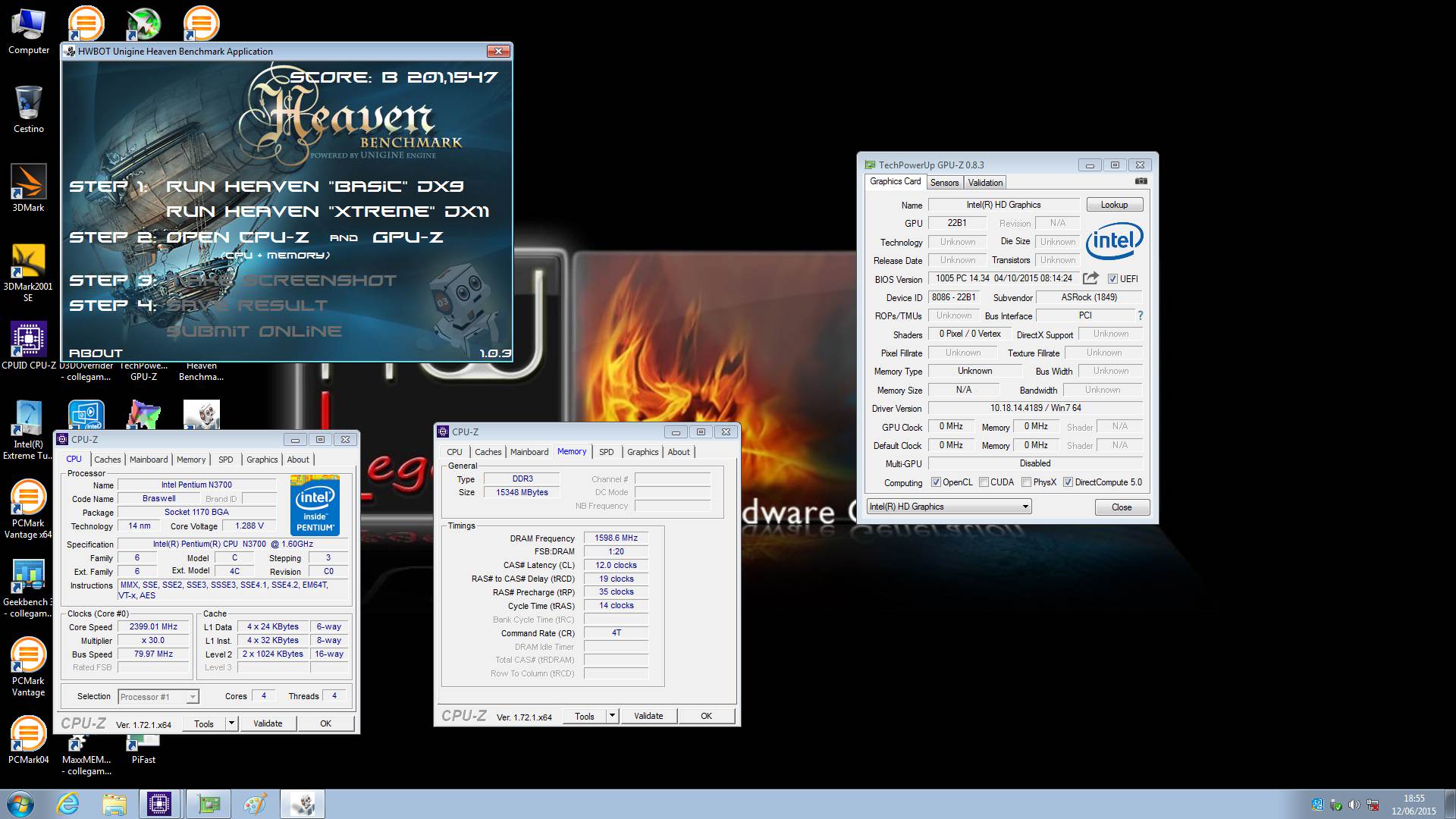Viewport: 1456px width, 819px height.
Task: Open the PCMark Vantage shortcut without the x64 suffix
Action: click(x=28, y=667)
